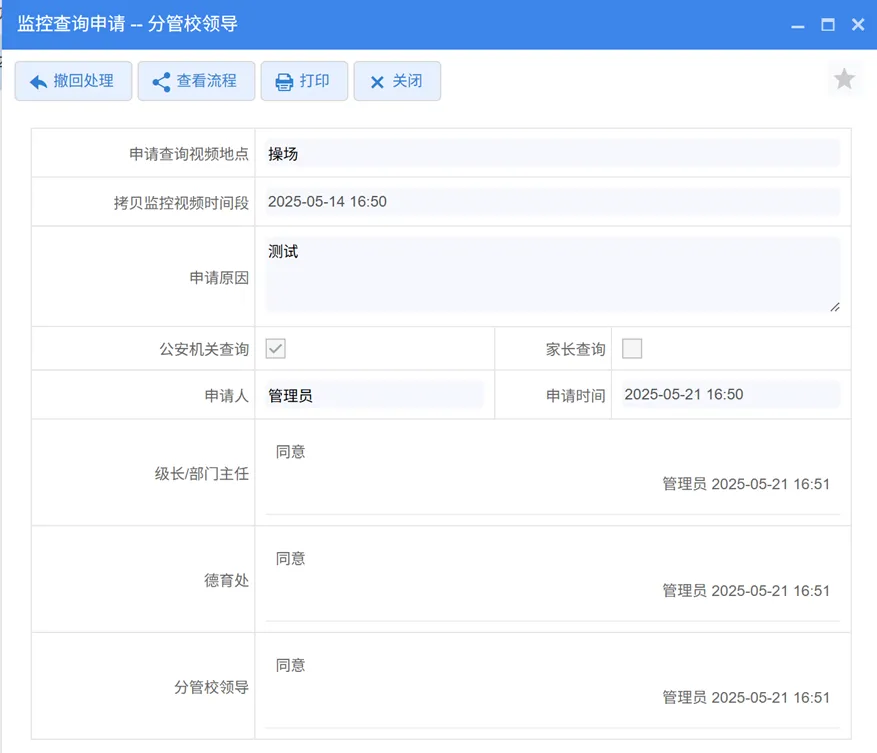877x753 pixels.
Task: Click the 德育处 label
Action: 227,580
